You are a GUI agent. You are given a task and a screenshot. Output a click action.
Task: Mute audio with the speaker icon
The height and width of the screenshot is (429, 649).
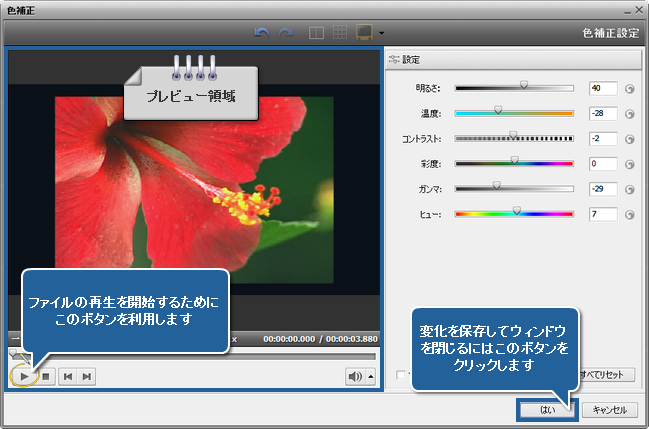[354, 376]
